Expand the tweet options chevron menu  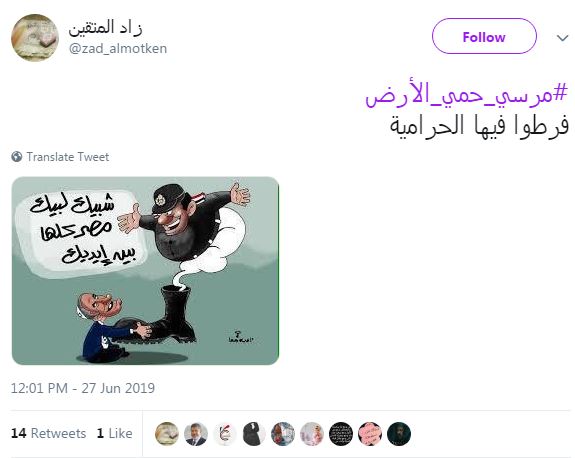pyautogui.click(x=562, y=38)
